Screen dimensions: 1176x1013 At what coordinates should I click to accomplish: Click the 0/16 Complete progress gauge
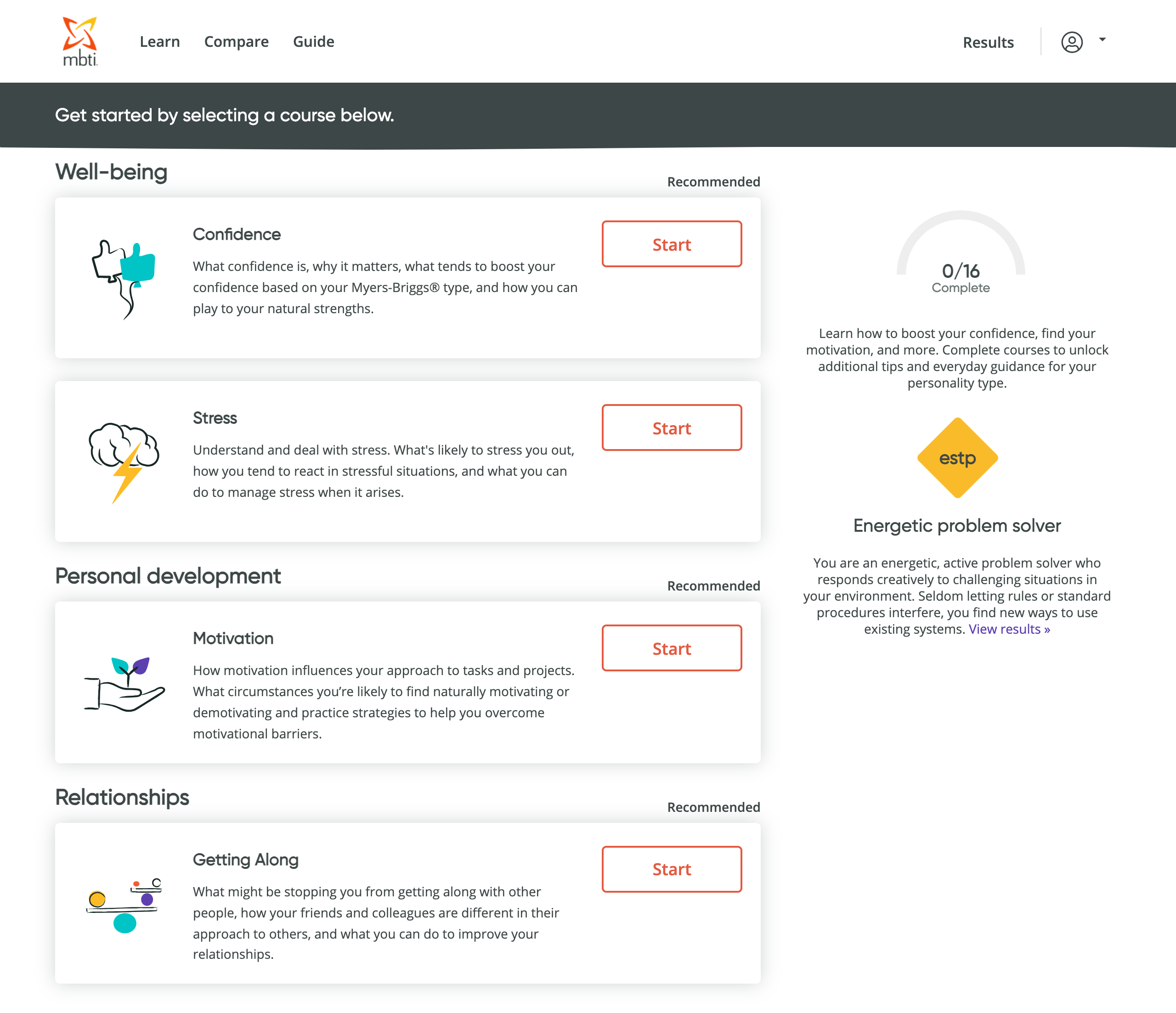coord(961,255)
